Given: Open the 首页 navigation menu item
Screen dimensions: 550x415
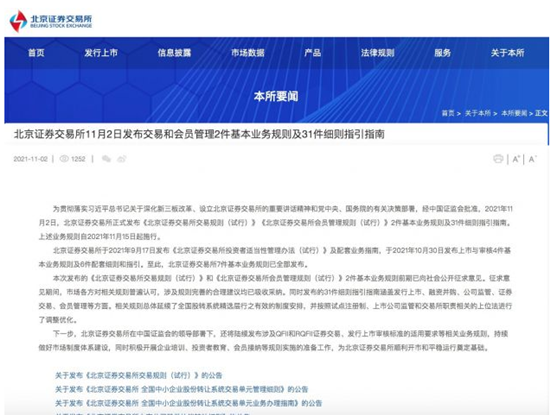Looking at the screenshot, I should (36, 53).
